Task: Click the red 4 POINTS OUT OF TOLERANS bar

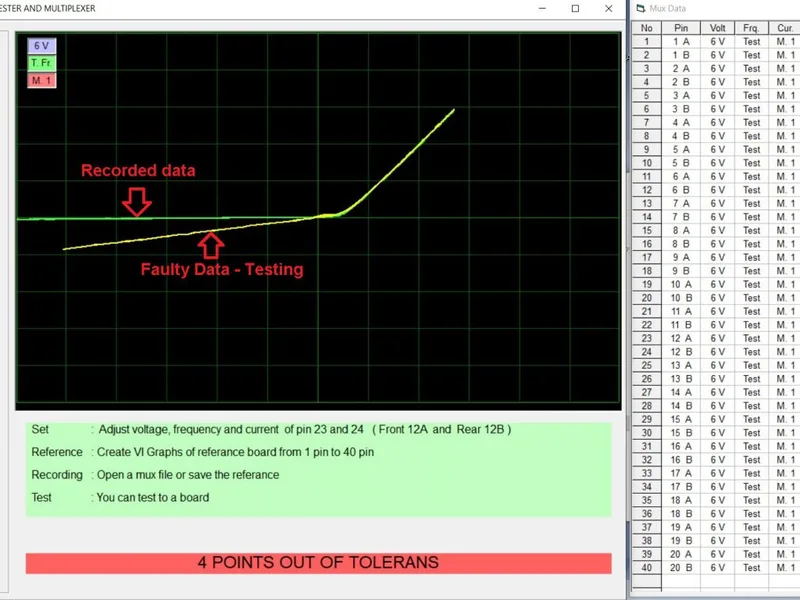Action: 318,563
